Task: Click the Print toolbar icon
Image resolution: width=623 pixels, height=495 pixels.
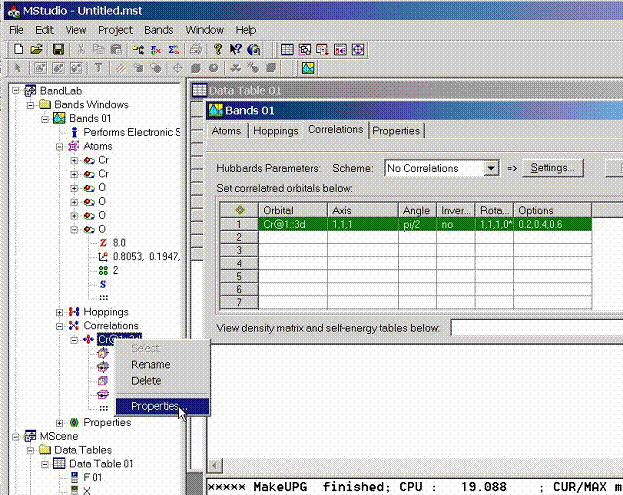Action: 196,49
